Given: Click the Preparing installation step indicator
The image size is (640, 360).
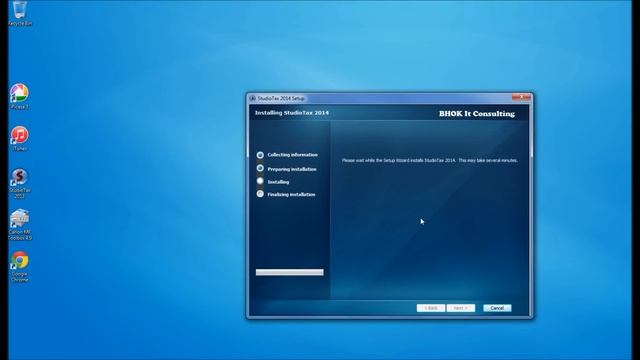Looking at the screenshot, I should 260,168.
